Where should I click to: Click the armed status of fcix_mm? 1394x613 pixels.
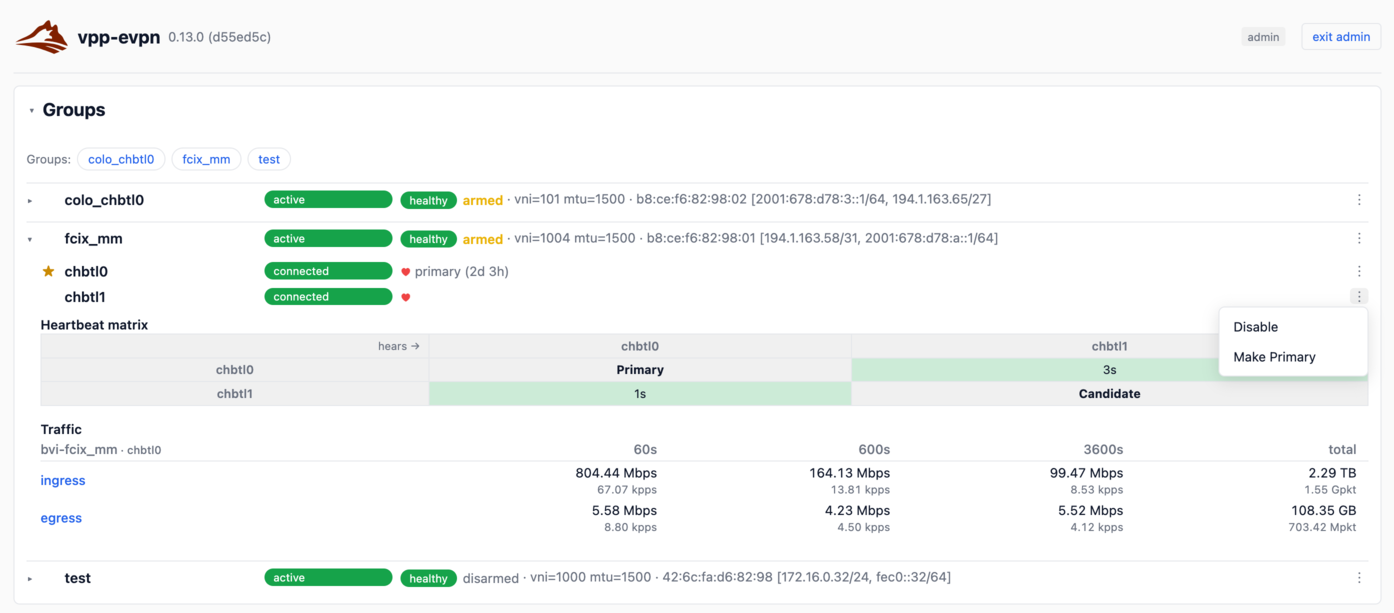[482, 239]
